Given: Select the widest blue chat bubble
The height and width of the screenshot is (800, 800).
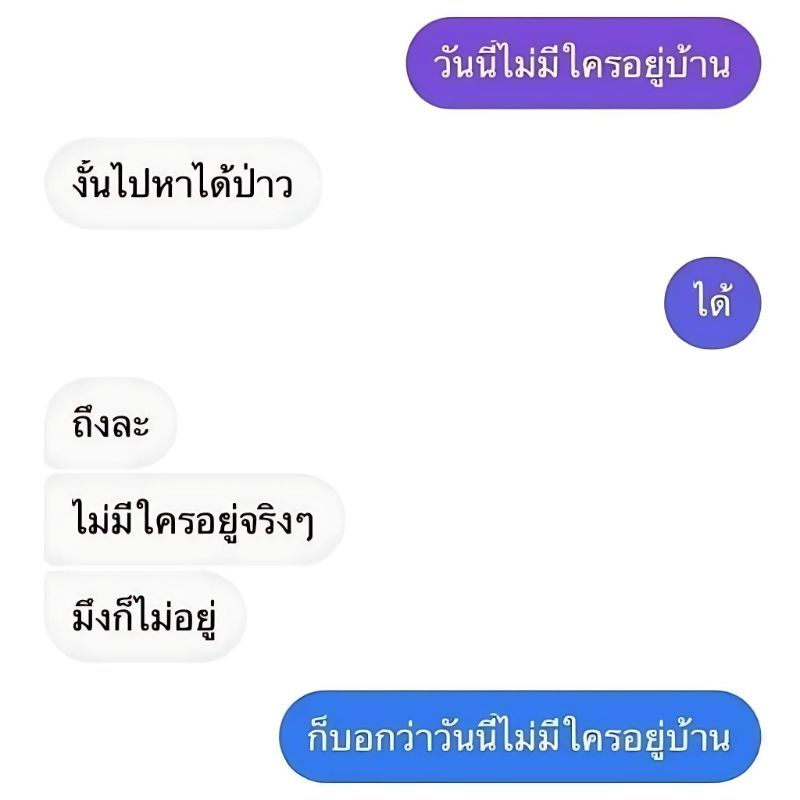Looking at the screenshot, I should (520, 736).
